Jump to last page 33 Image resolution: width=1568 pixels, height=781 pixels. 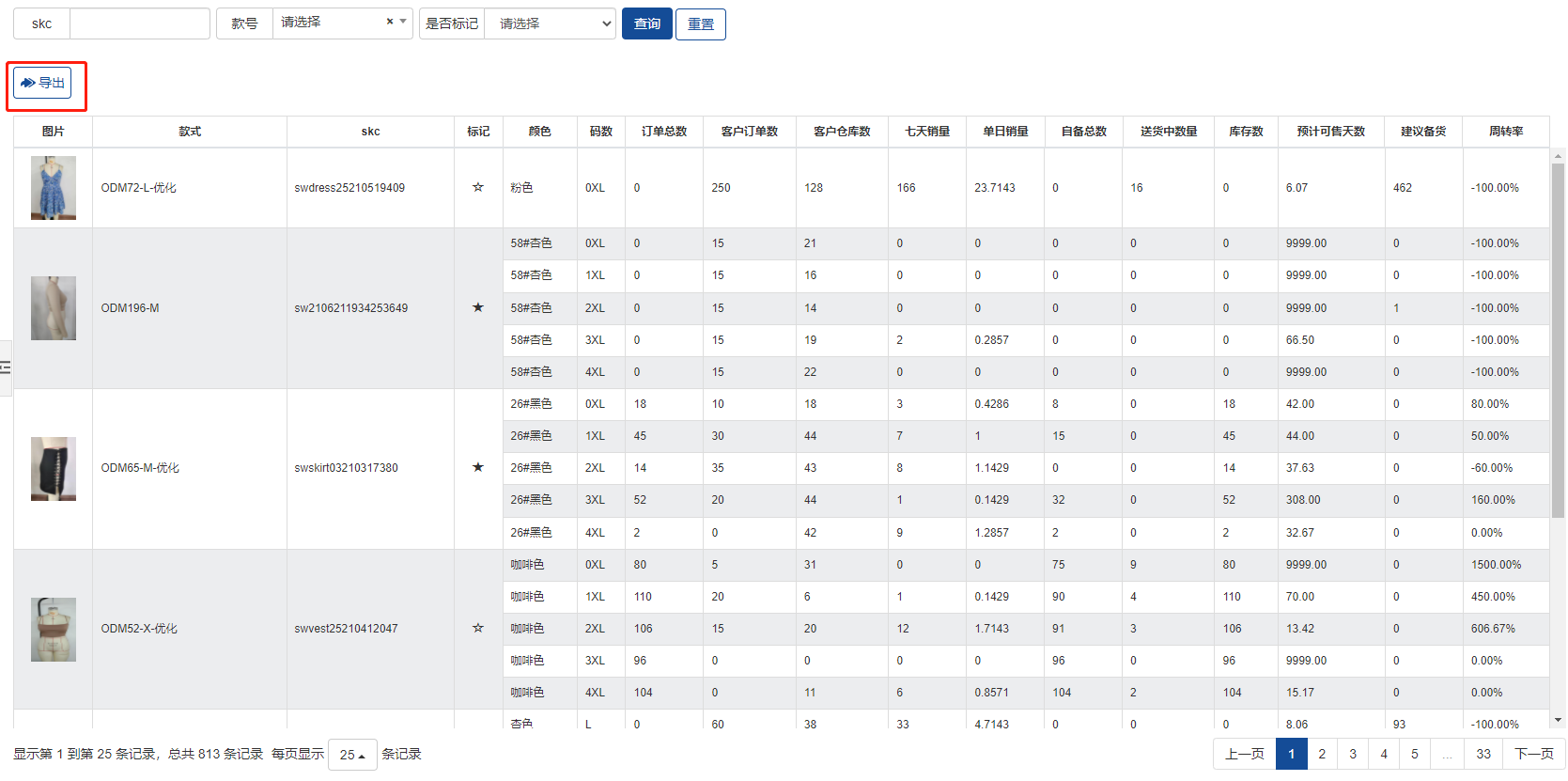[x=1483, y=754]
